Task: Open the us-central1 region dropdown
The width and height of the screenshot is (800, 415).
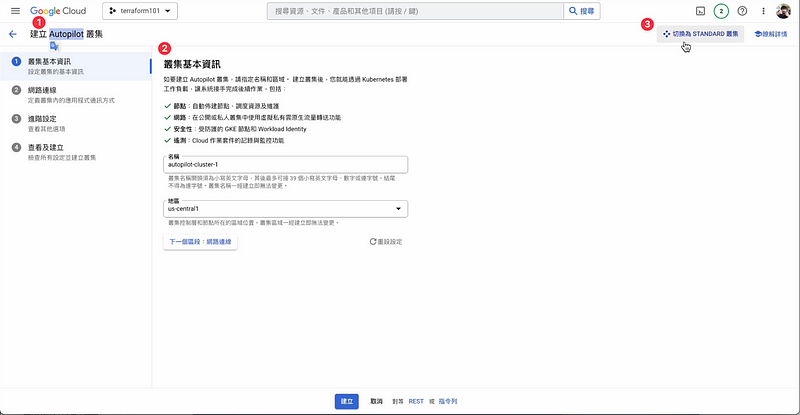Action: [285, 209]
